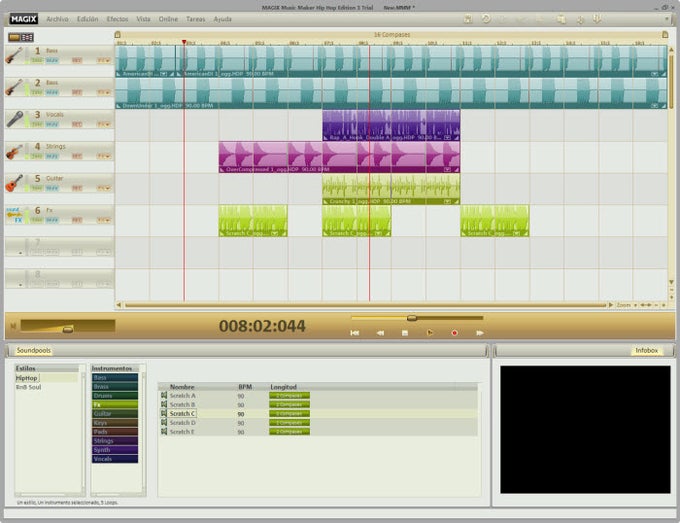Preview Scratch B loop speaker icon
Image resolution: width=680 pixels, height=523 pixels.
tap(164, 405)
